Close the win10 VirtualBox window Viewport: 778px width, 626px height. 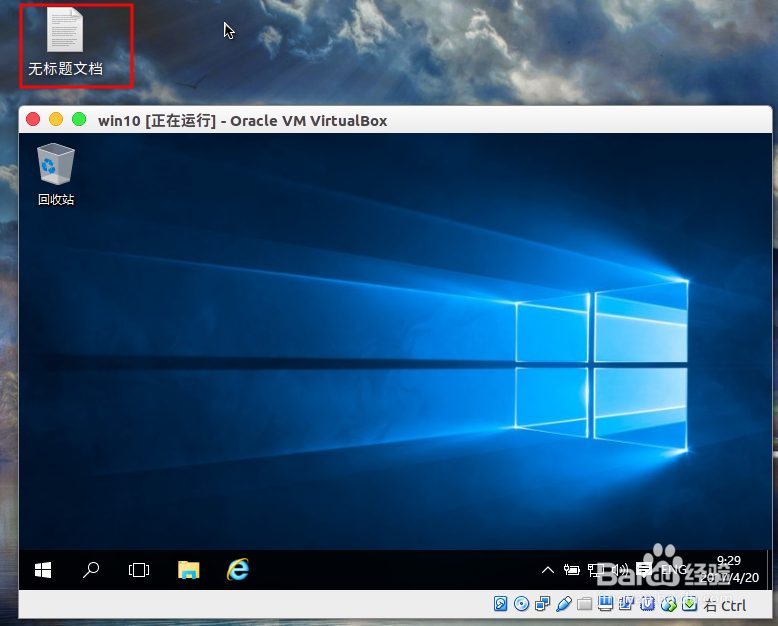pyautogui.click(x=33, y=120)
